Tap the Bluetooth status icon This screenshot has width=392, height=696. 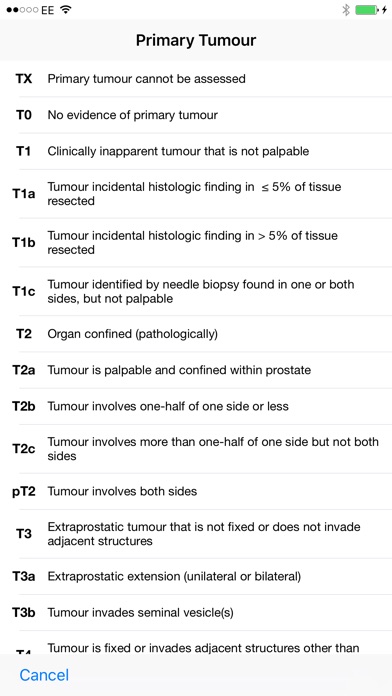pyautogui.click(x=346, y=10)
